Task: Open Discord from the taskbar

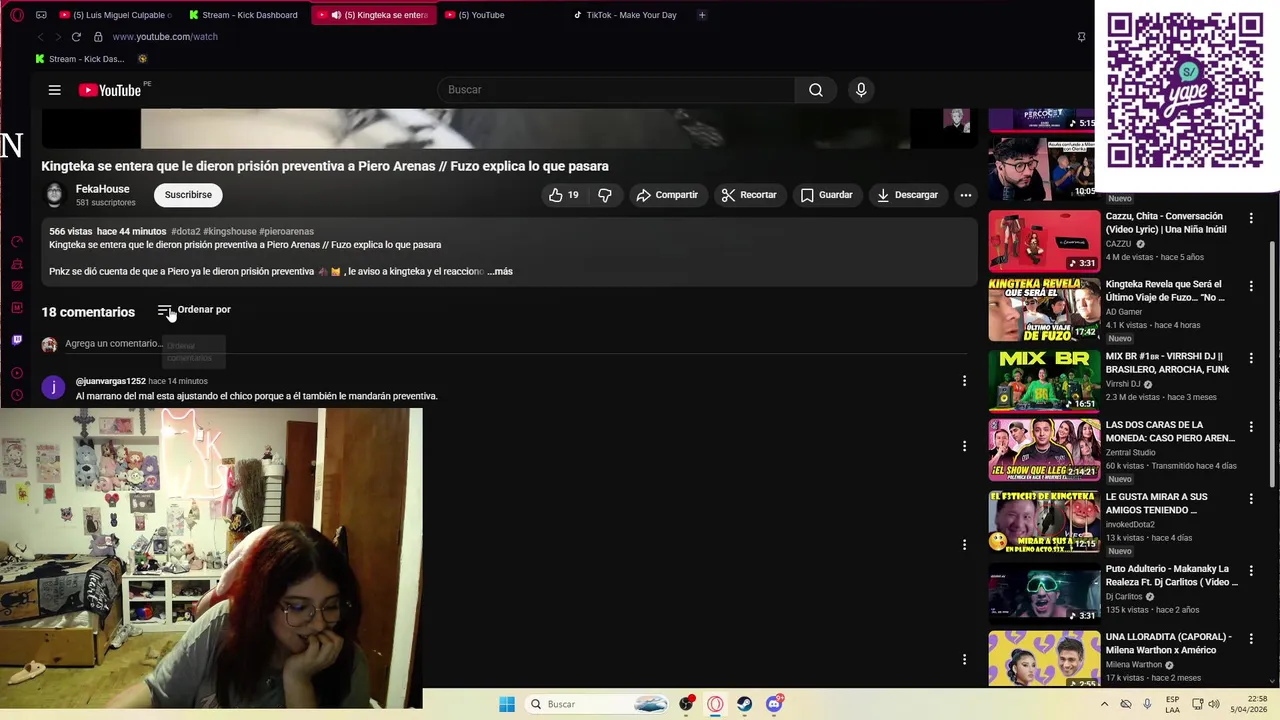Action: pos(774,704)
